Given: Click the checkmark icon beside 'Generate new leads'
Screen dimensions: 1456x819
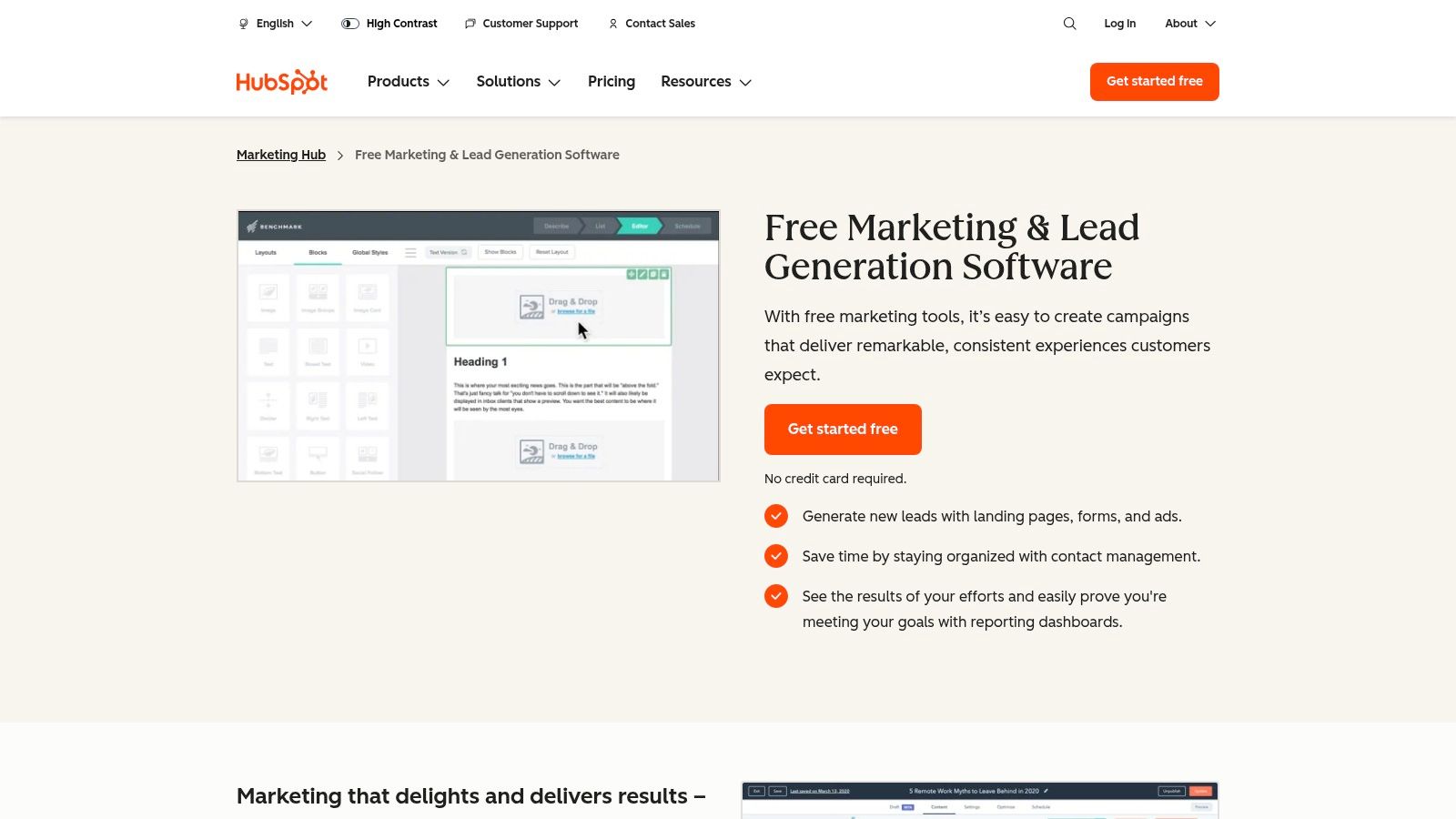Looking at the screenshot, I should click(776, 516).
